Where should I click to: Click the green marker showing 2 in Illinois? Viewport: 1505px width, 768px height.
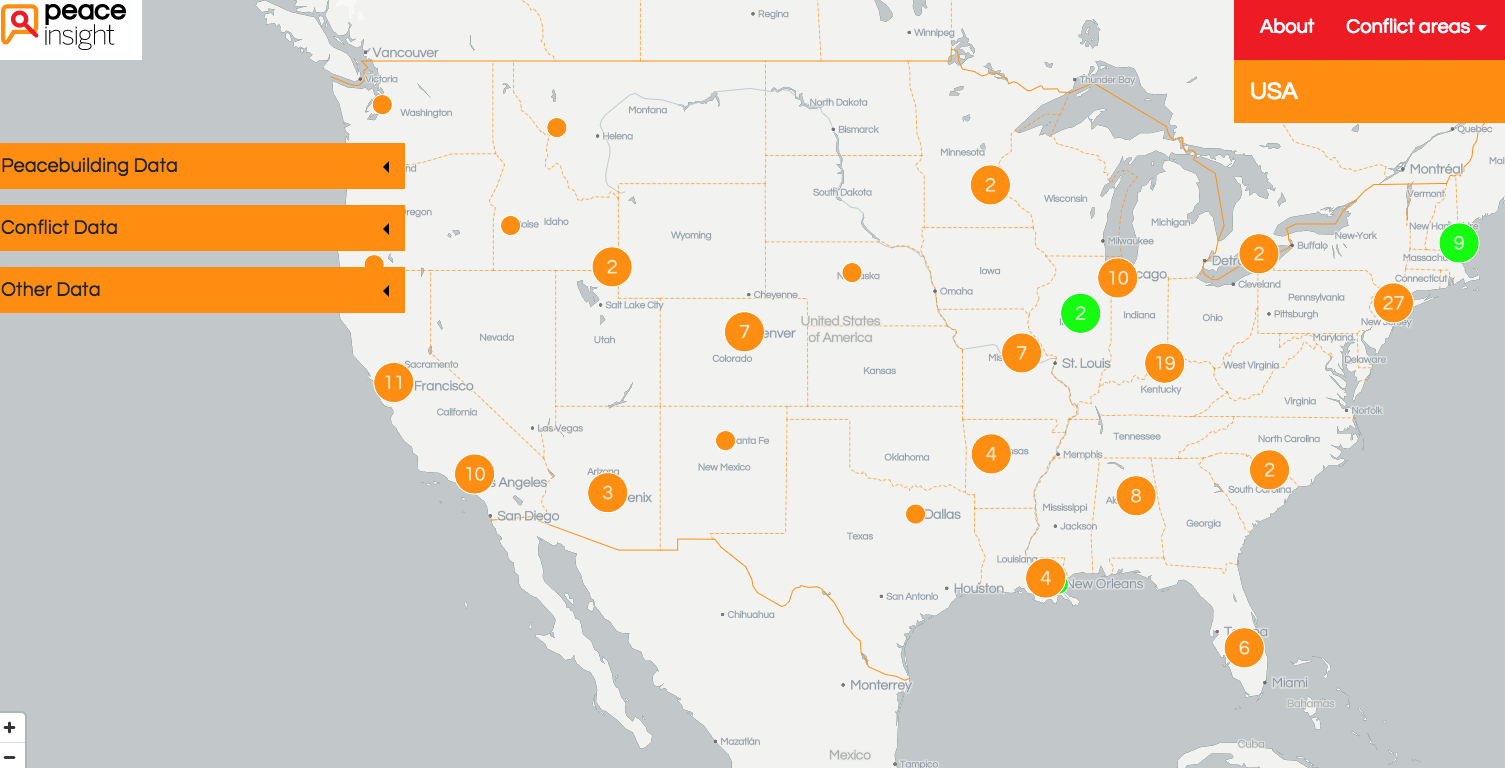[x=1080, y=314]
